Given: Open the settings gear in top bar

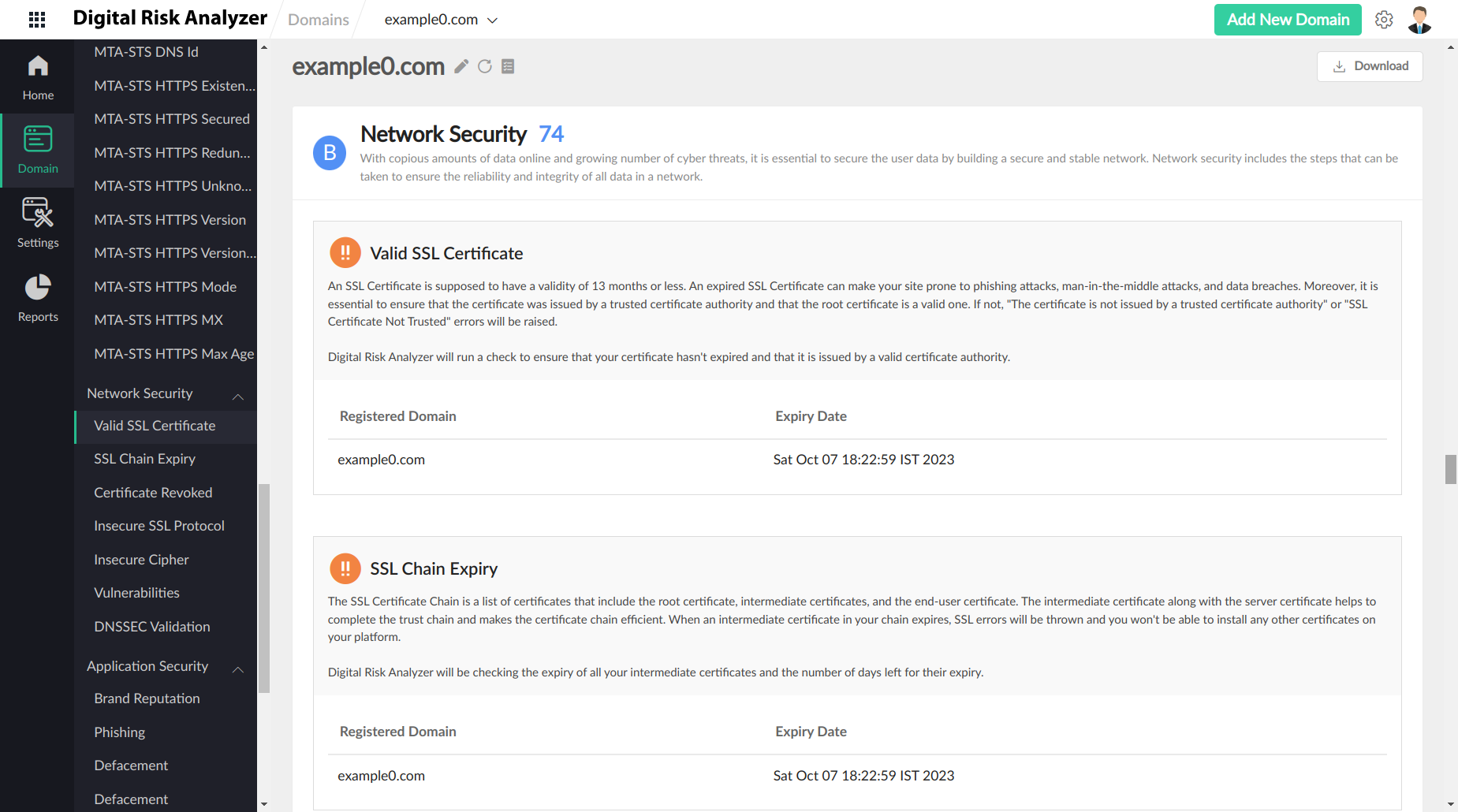Looking at the screenshot, I should click(1384, 19).
